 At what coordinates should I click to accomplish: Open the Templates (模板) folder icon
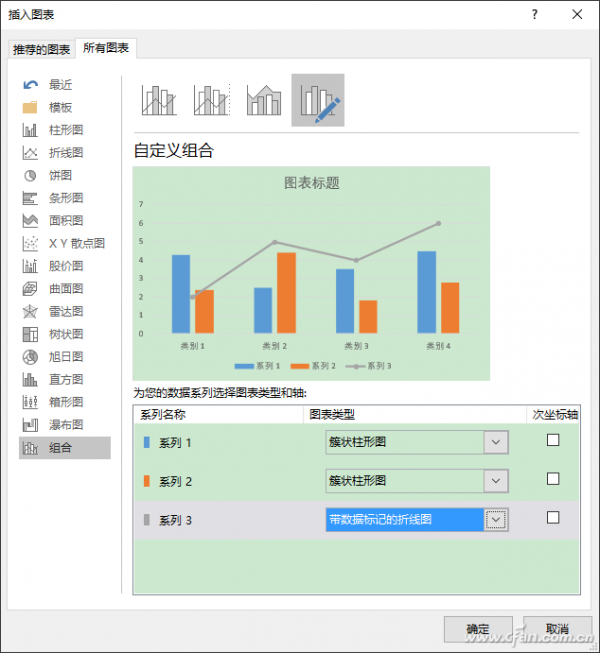pyautogui.click(x=30, y=107)
